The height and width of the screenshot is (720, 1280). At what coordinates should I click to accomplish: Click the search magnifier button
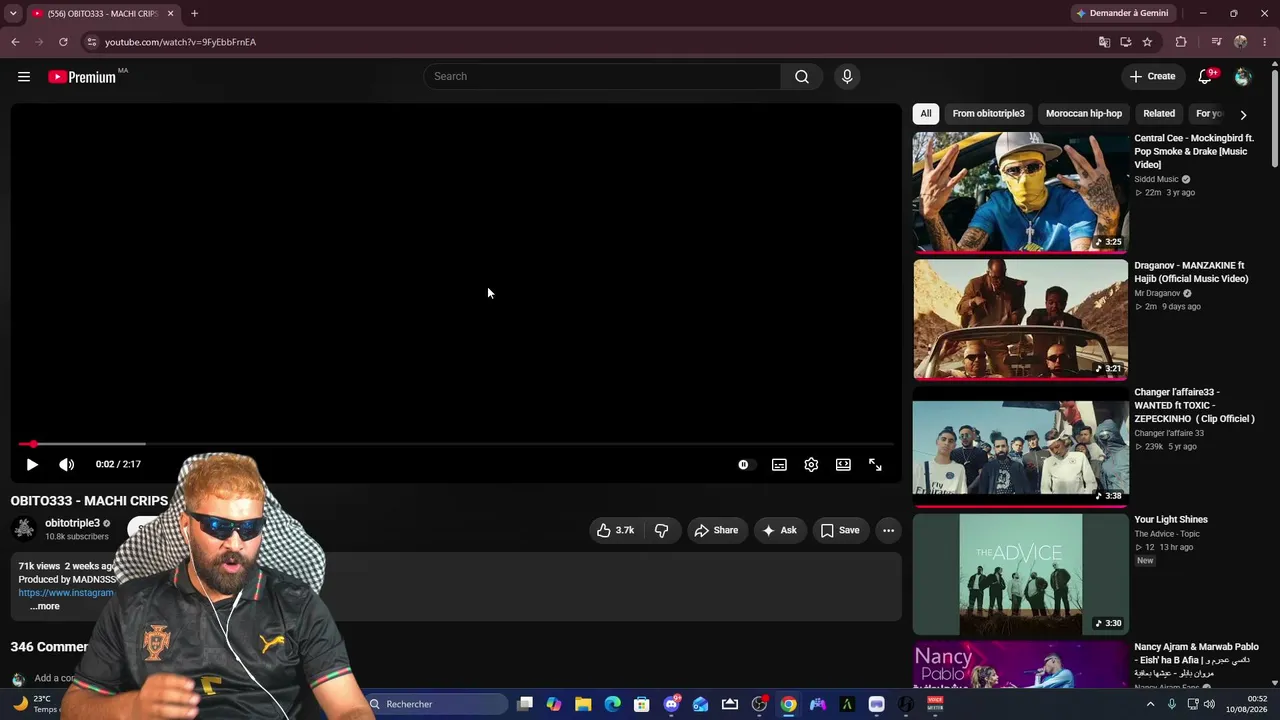pyautogui.click(x=802, y=77)
